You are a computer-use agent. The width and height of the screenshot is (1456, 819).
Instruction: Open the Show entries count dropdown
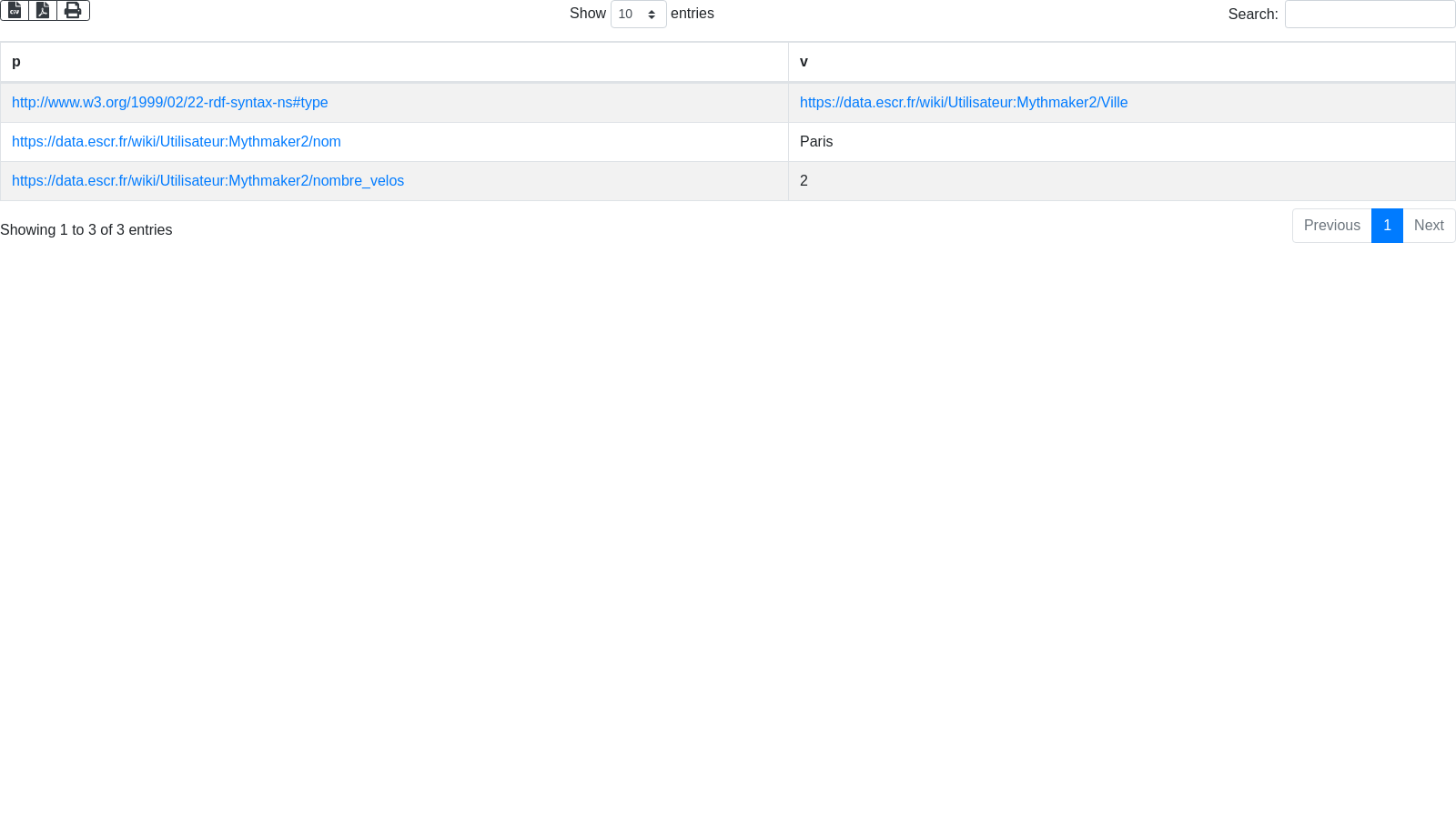tap(638, 15)
